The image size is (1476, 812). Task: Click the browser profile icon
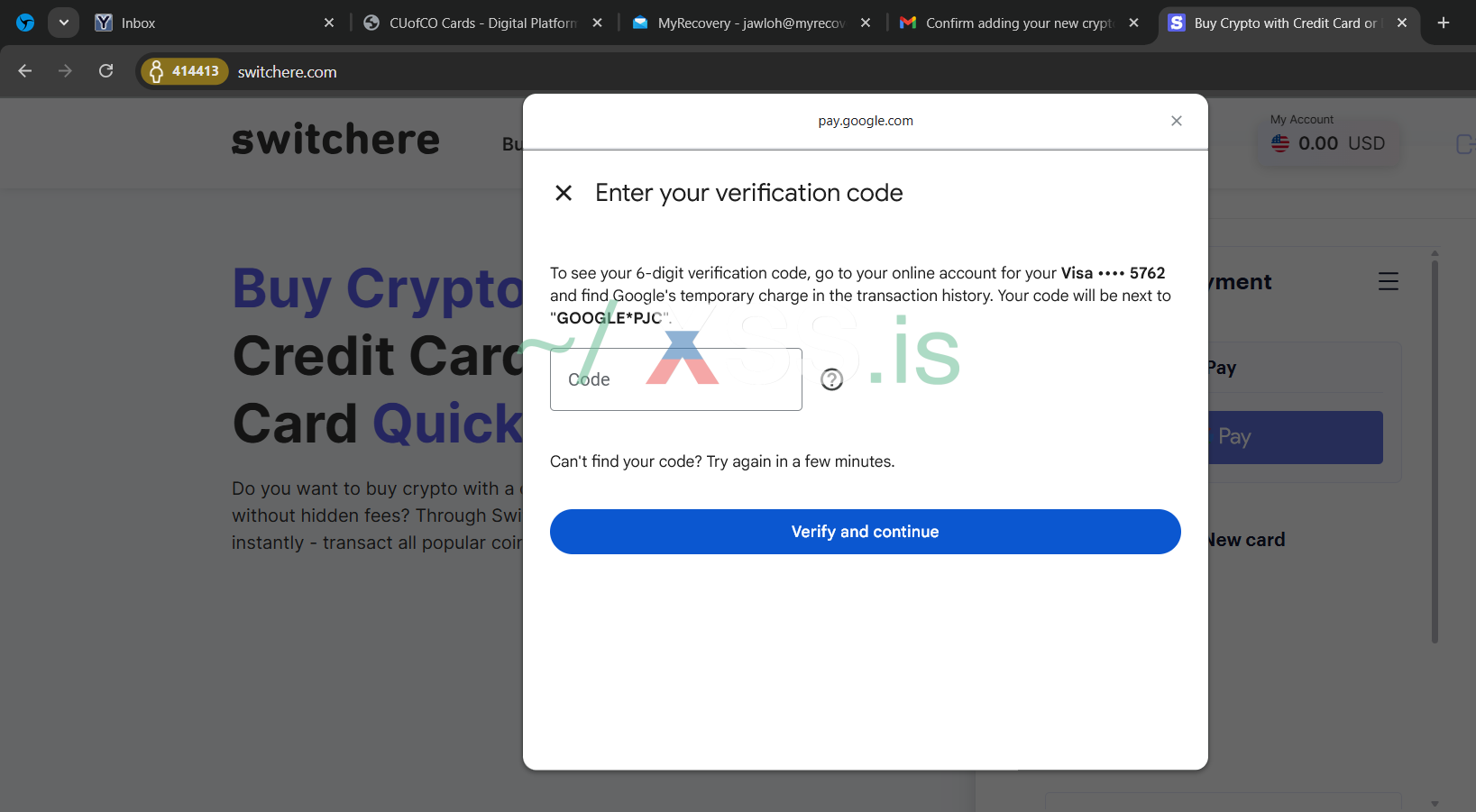[25, 23]
